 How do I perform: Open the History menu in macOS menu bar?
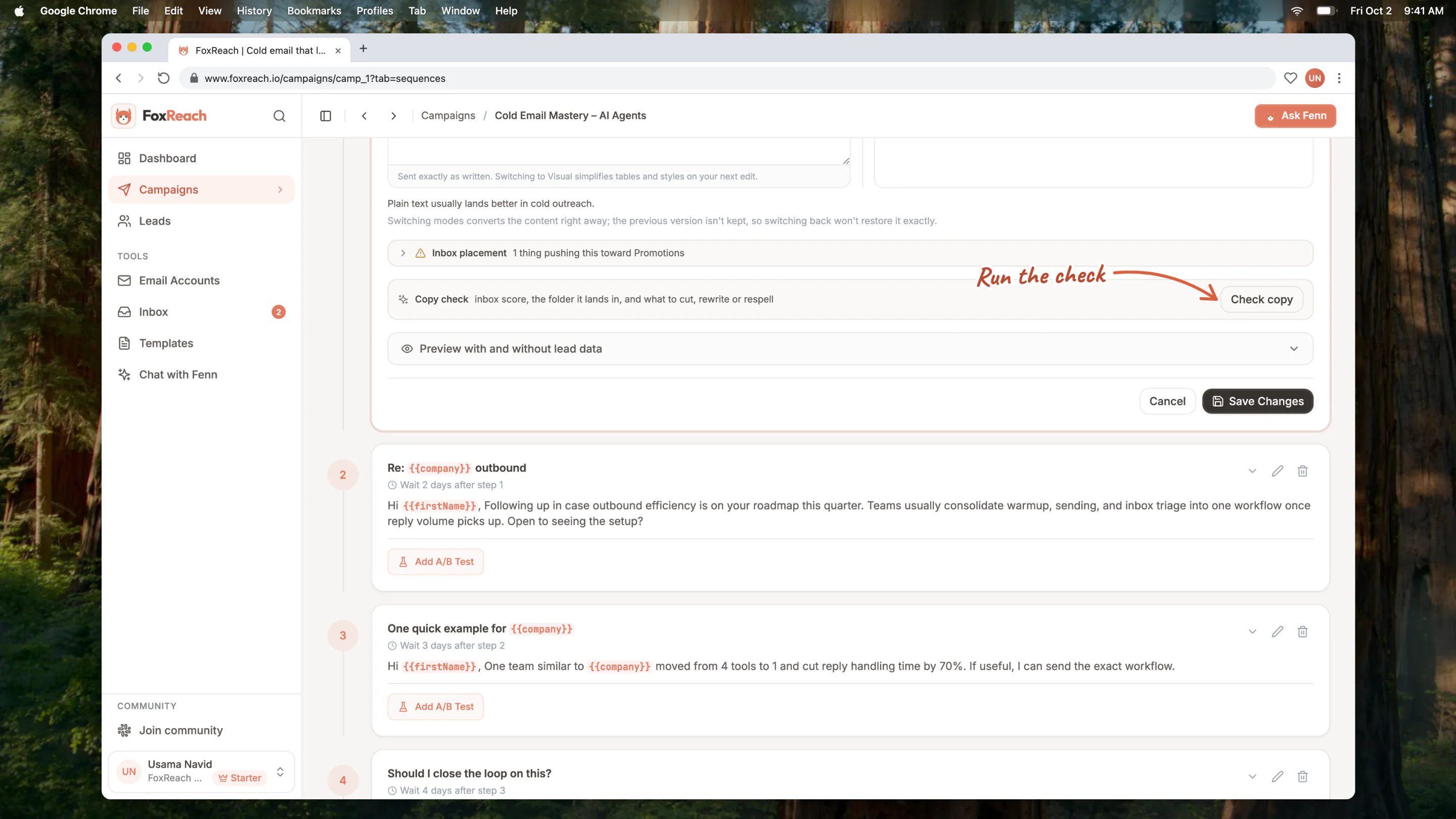pyautogui.click(x=254, y=11)
